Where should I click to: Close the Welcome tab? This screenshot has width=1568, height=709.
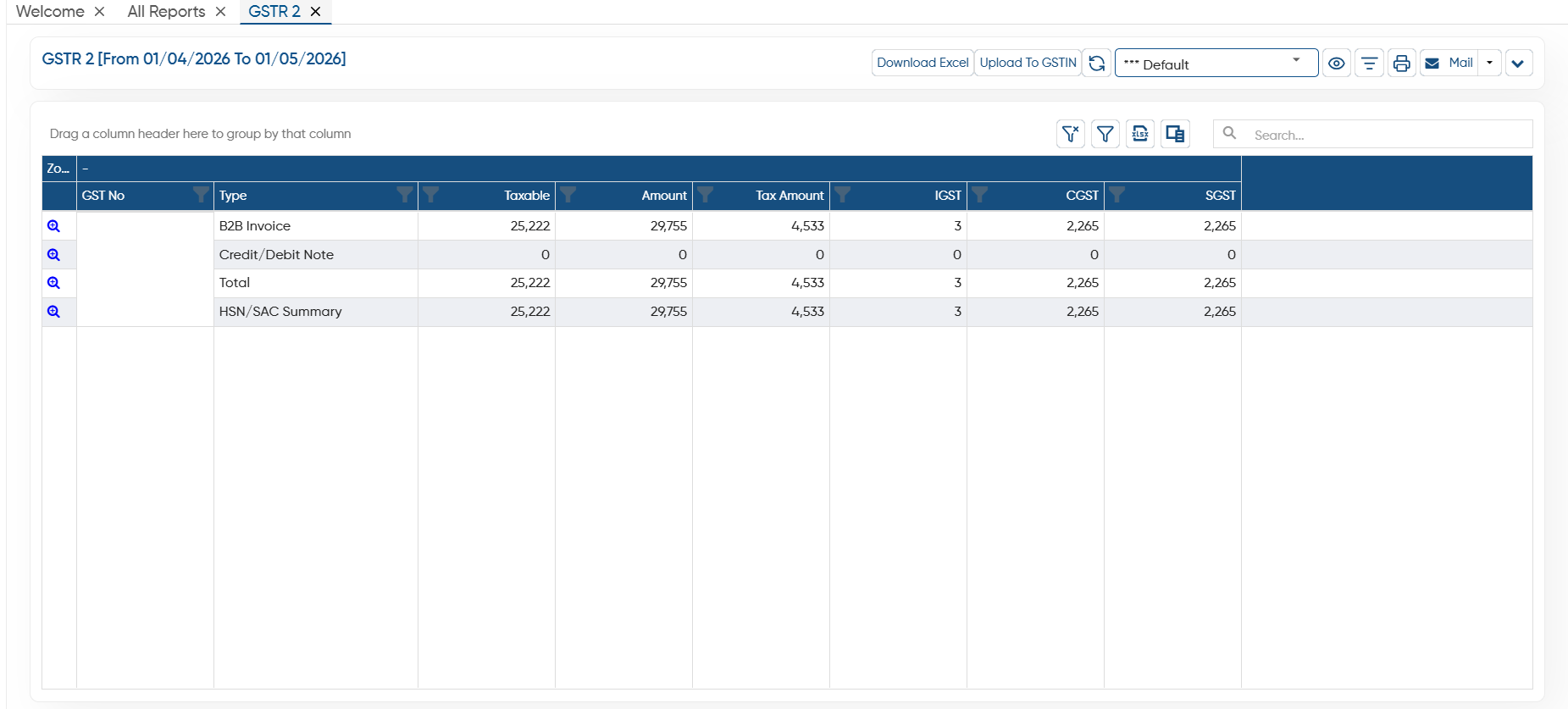99,12
